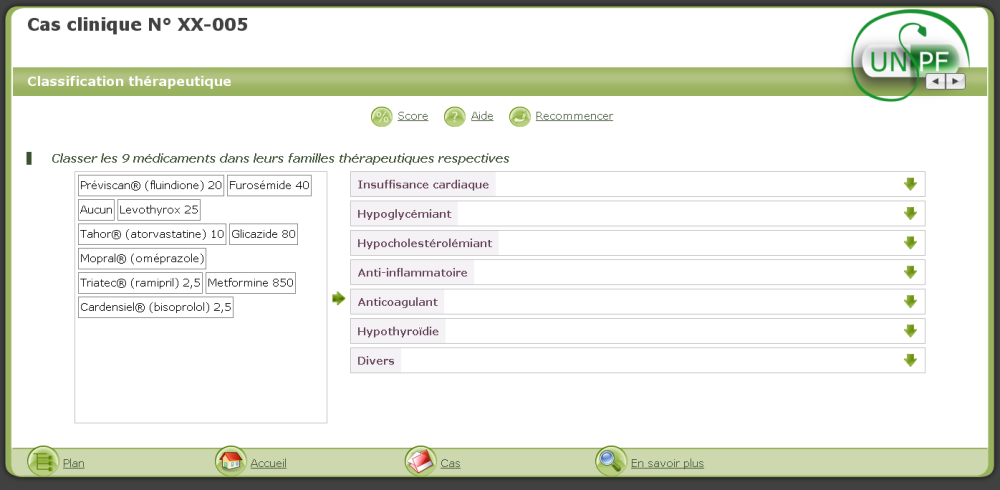The width and height of the screenshot is (1000, 490).
Task: Click the En savoir plus magnifier icon
Action: 610,461
